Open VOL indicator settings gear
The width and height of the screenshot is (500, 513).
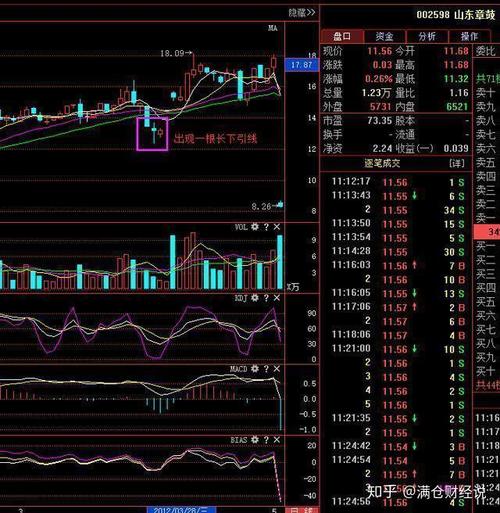(x=255, y=227)
